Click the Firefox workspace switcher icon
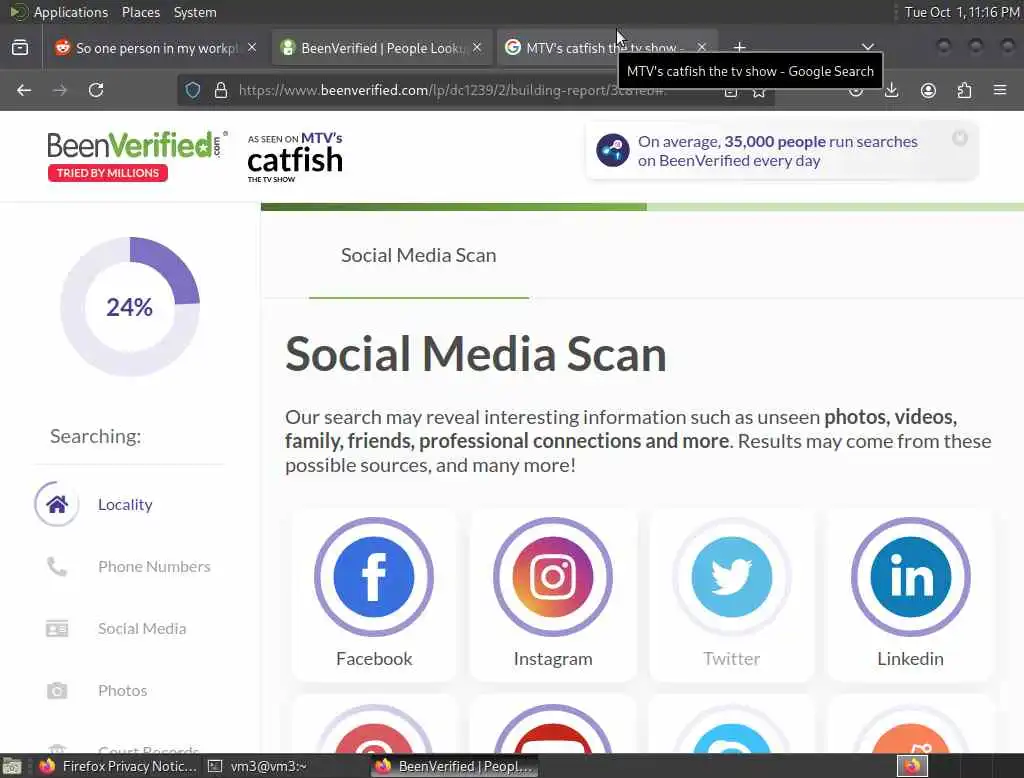Viewport: 1024px width, 778px height. pyautogui.click(x=912, y=766)
